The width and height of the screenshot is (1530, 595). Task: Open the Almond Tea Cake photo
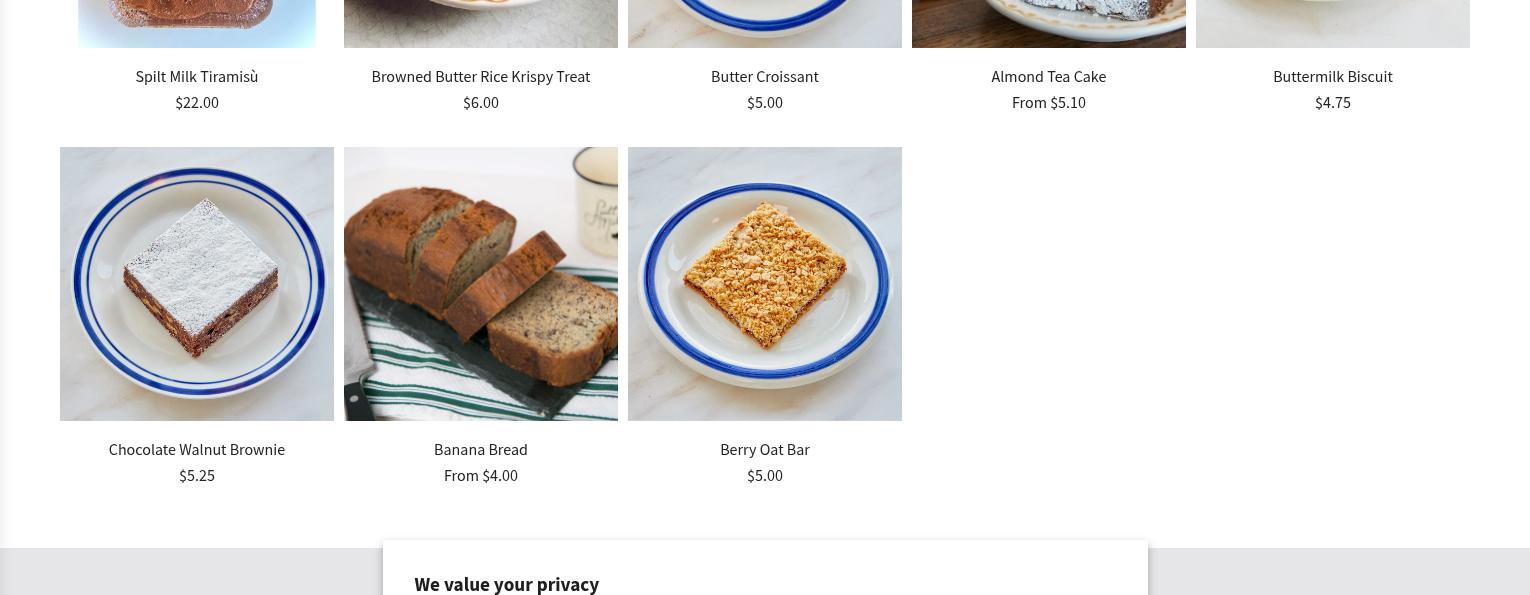click(x=1049, y=23)
